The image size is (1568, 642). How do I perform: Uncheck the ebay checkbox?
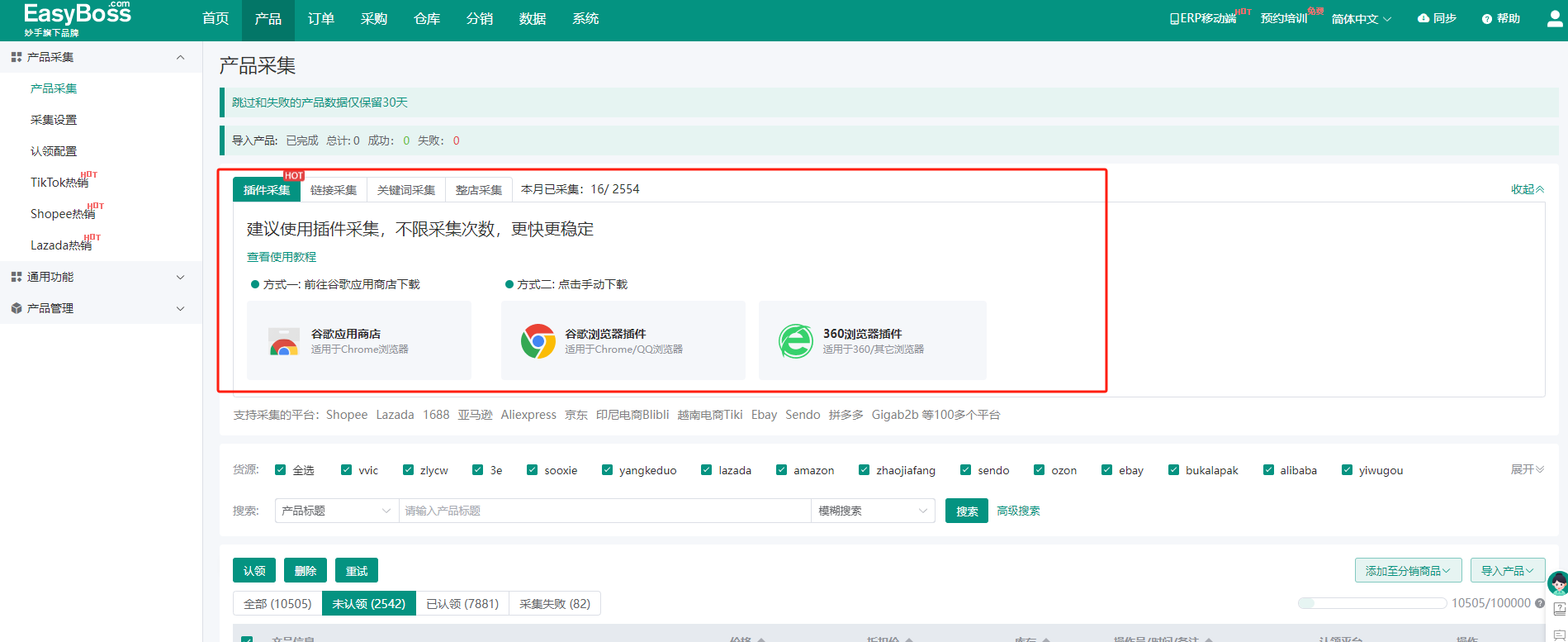pyautogui.click(x=1107, y=470)
